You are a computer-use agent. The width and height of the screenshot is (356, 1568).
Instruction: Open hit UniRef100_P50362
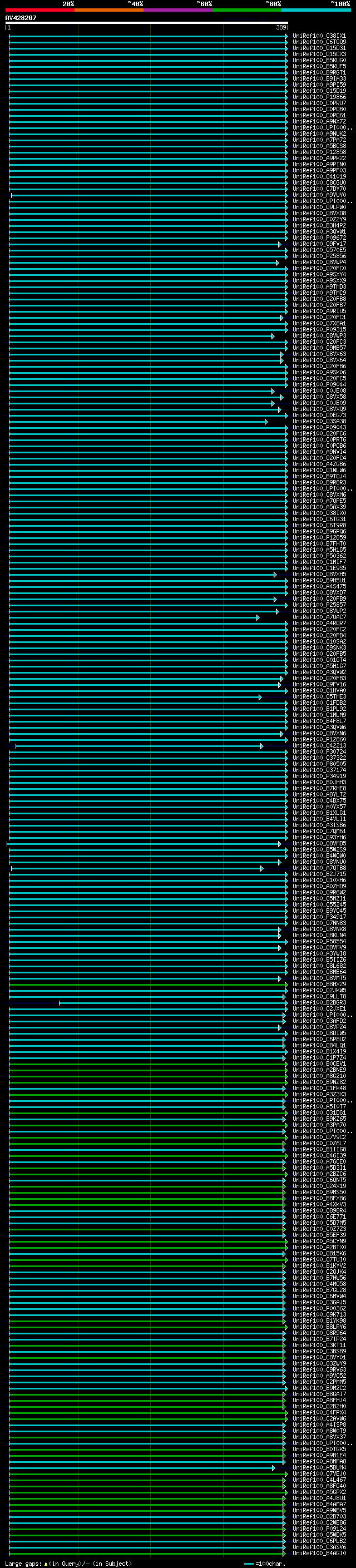(x=319, y=556)
